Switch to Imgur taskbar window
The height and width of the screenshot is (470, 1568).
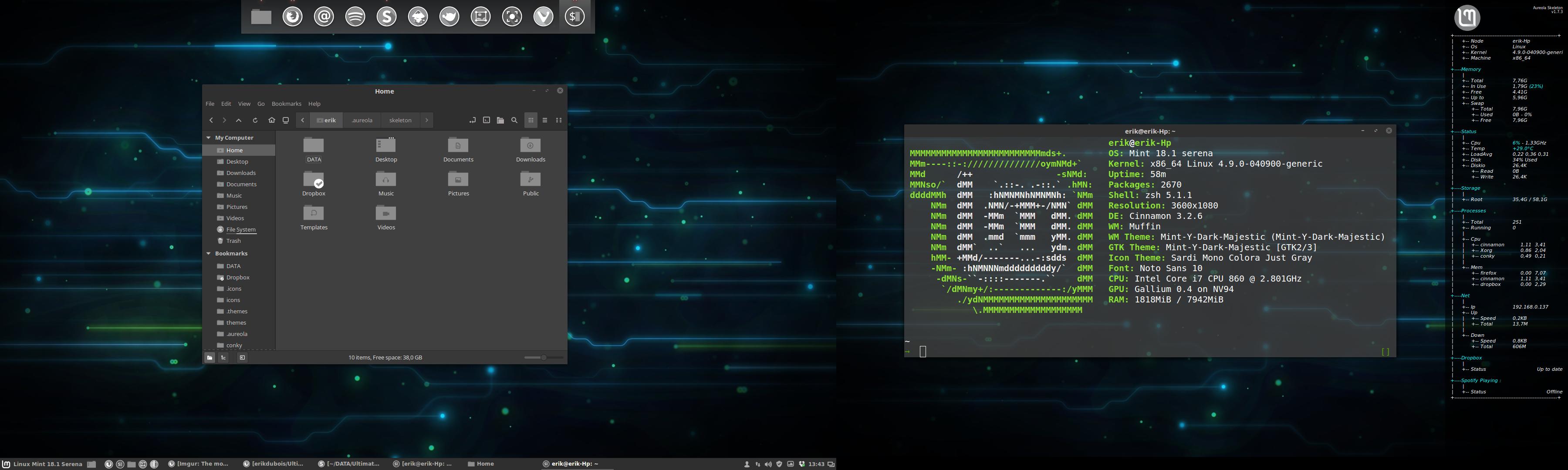199,464
